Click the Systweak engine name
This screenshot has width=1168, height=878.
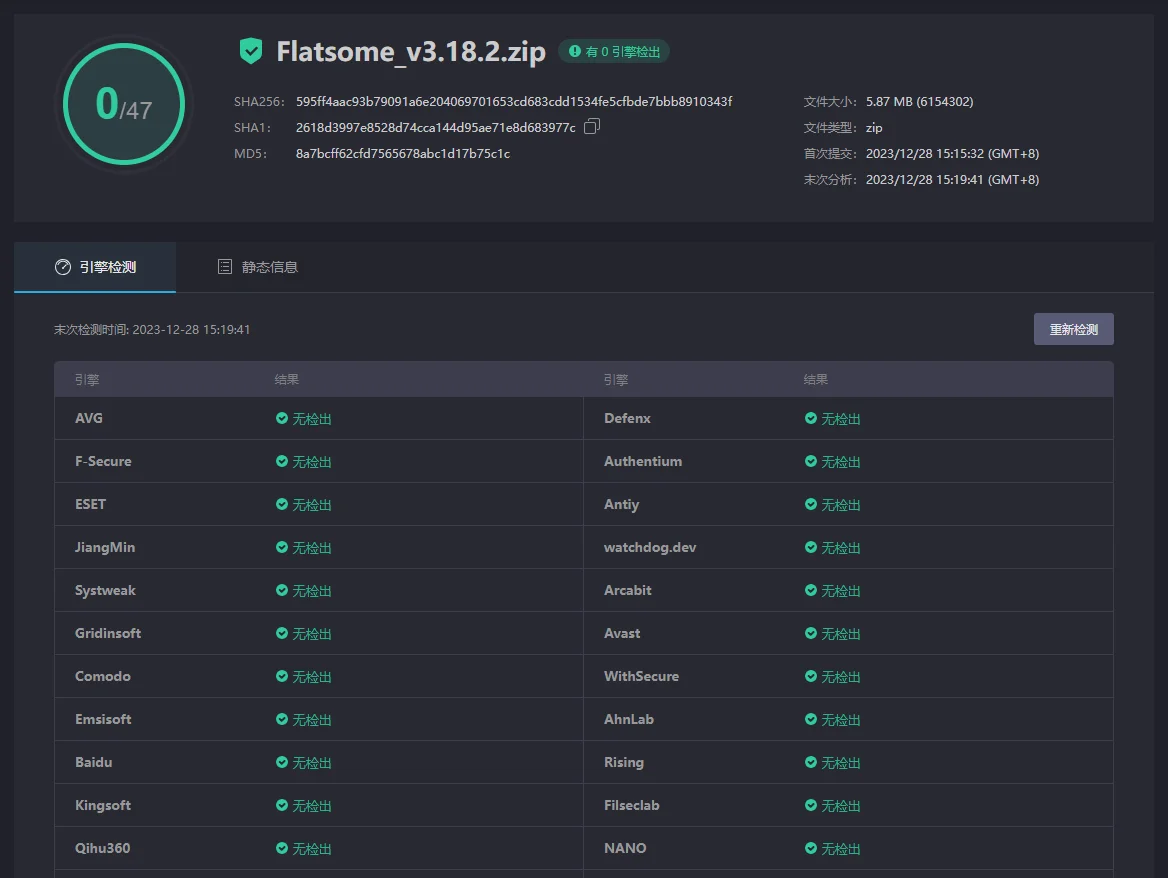coord(105,591)
